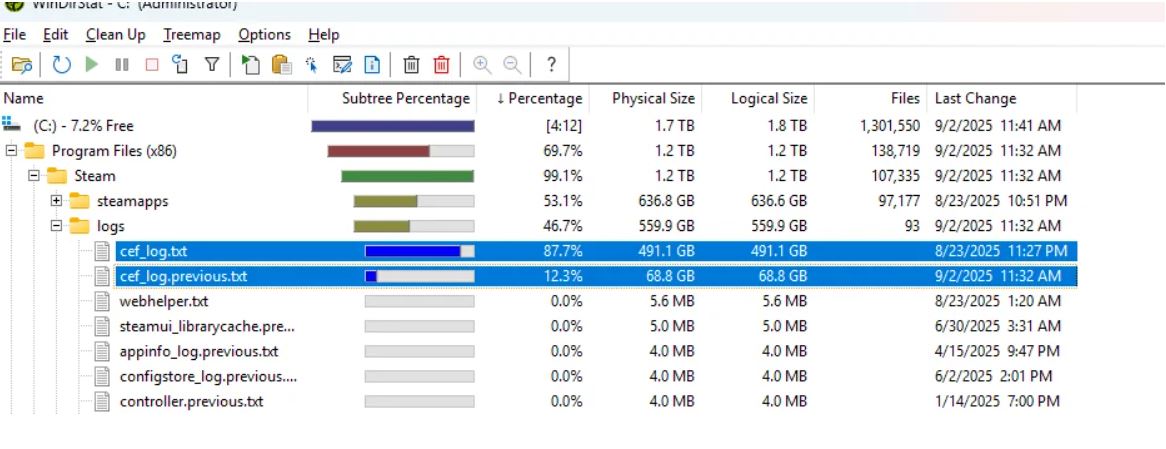Click the red permanent delete trash icon

point(441,65)
